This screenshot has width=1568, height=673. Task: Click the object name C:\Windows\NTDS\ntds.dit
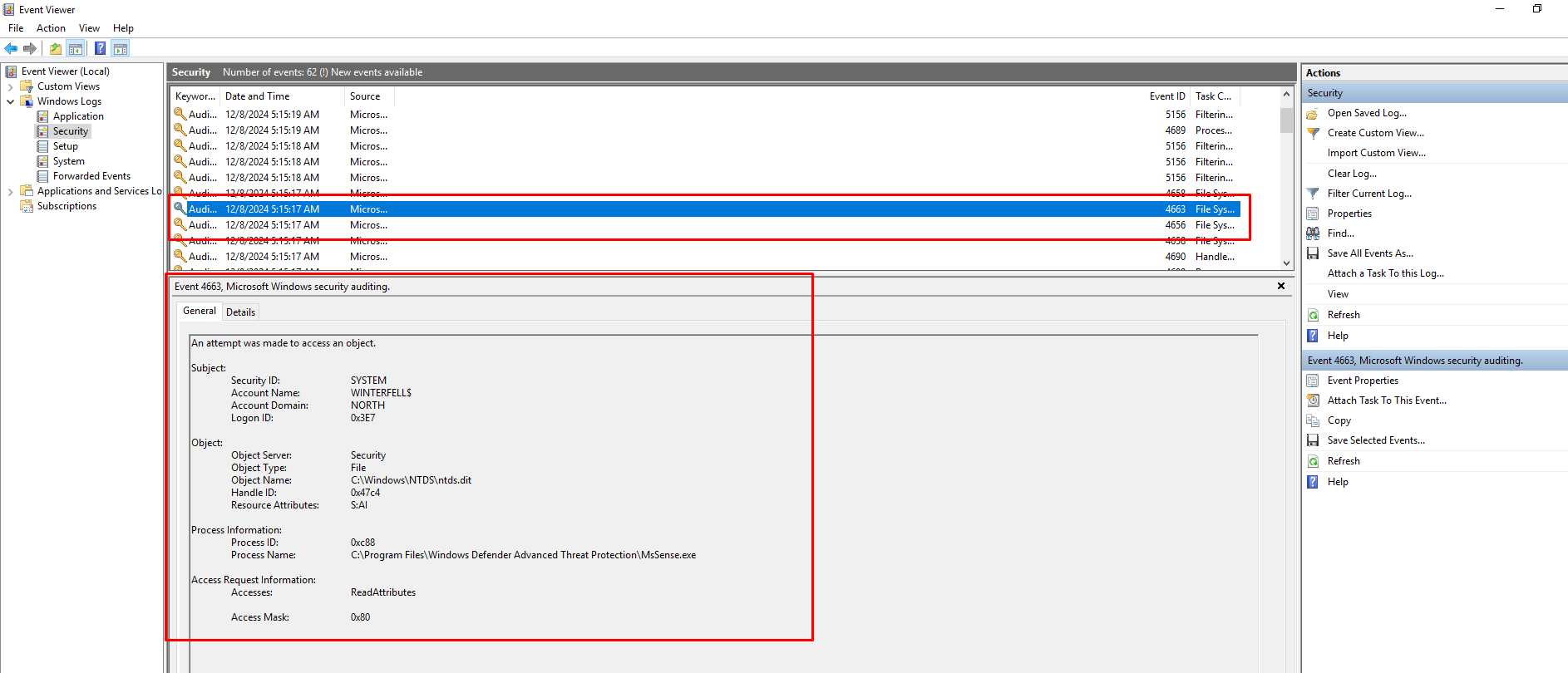click(411, 480)
